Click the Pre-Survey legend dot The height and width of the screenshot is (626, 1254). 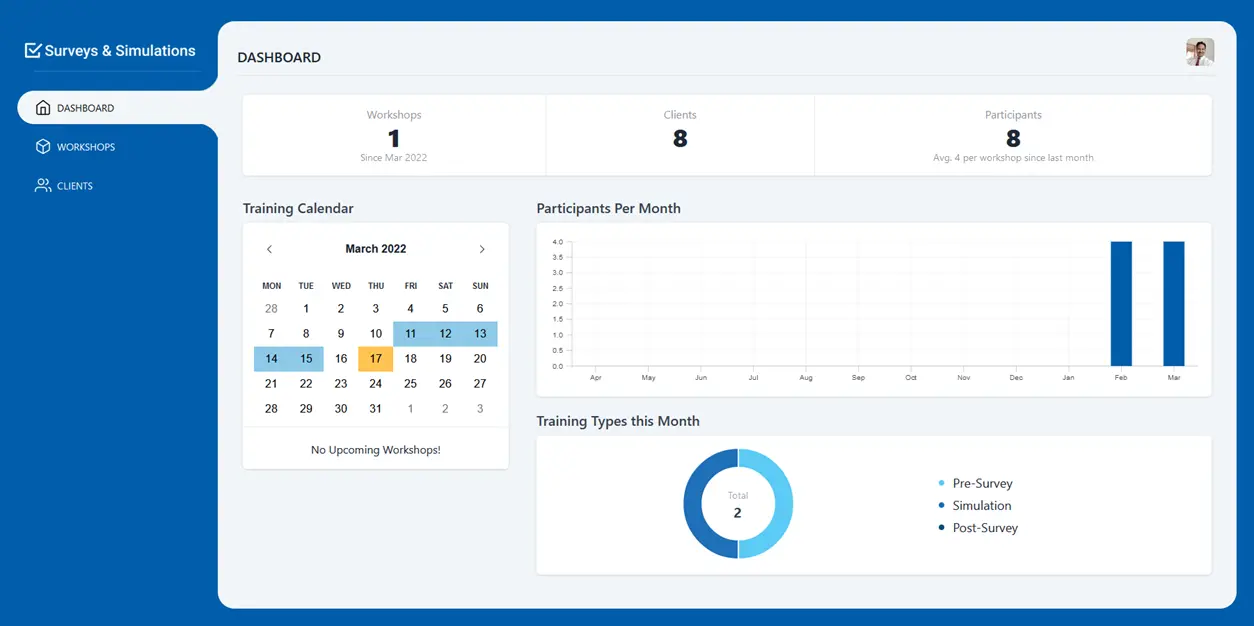941,483
